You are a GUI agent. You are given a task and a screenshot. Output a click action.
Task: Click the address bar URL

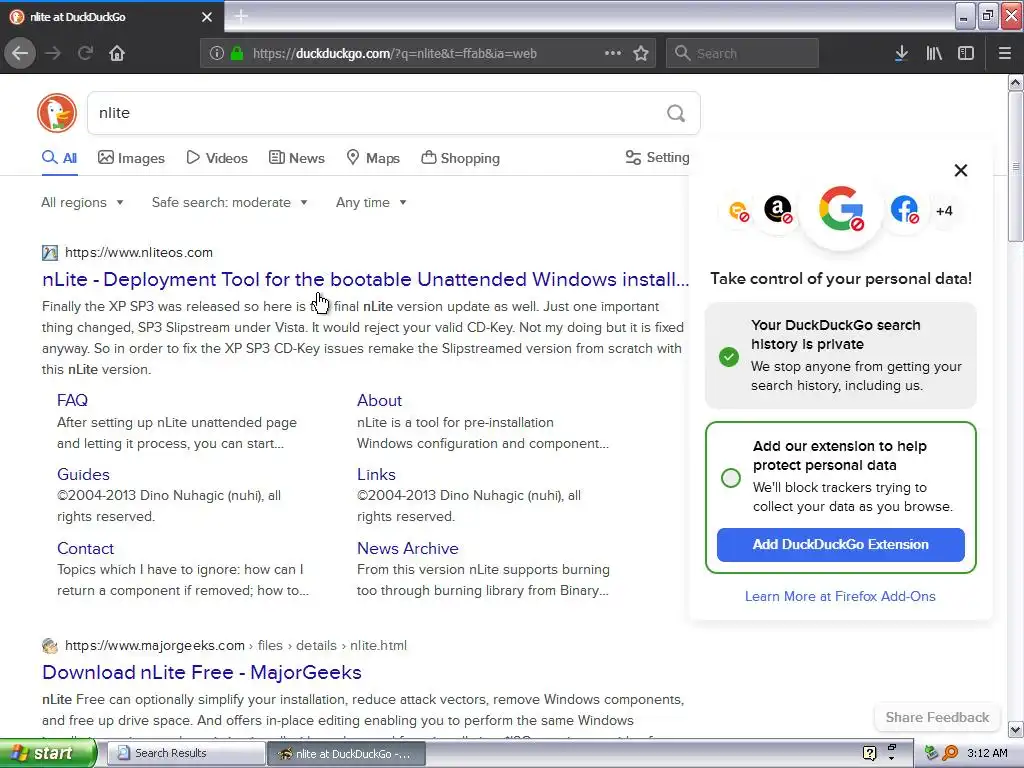pyautogui.click(x=394, y=54)
